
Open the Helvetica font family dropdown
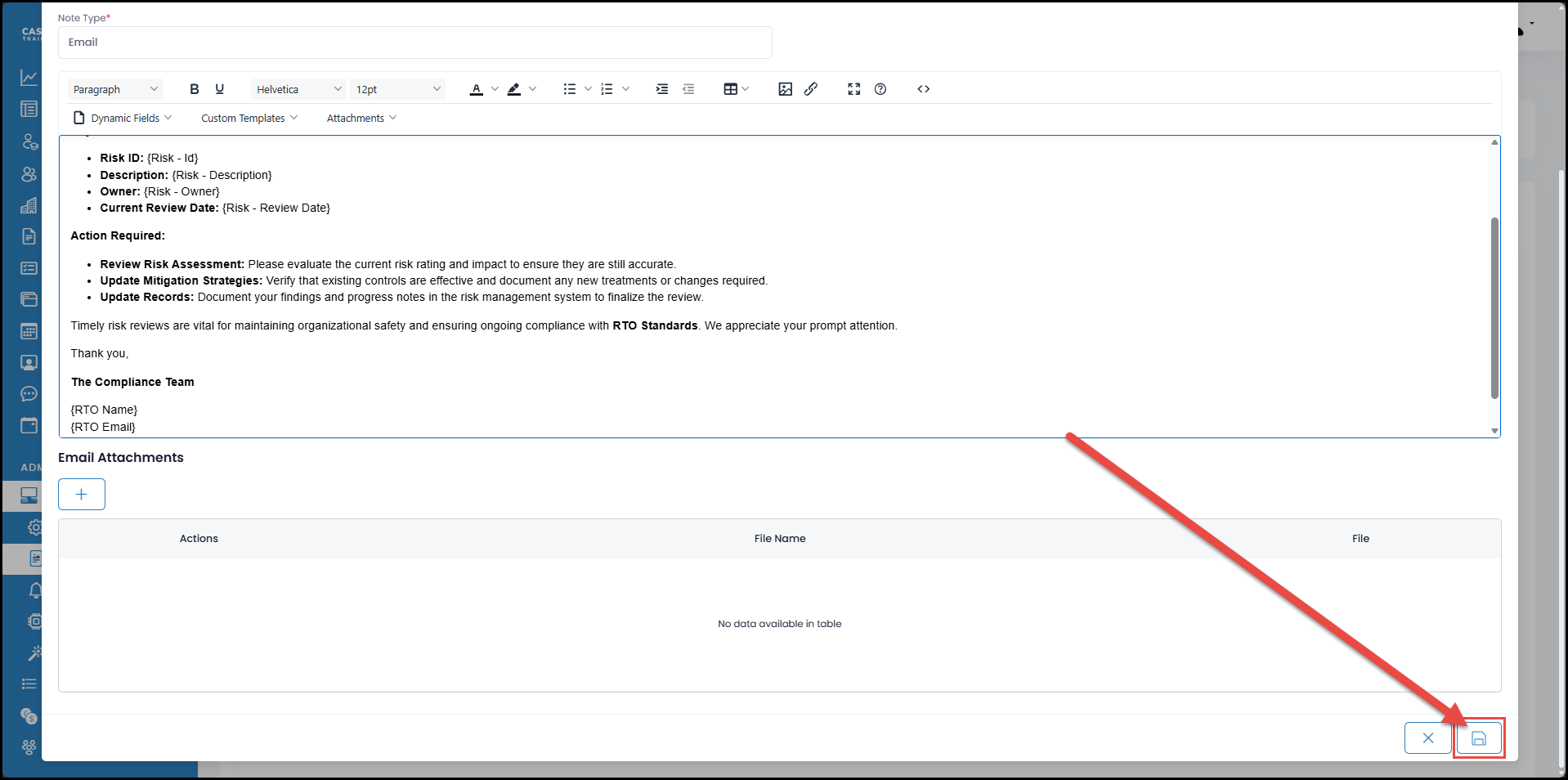(x=298, y=89)
